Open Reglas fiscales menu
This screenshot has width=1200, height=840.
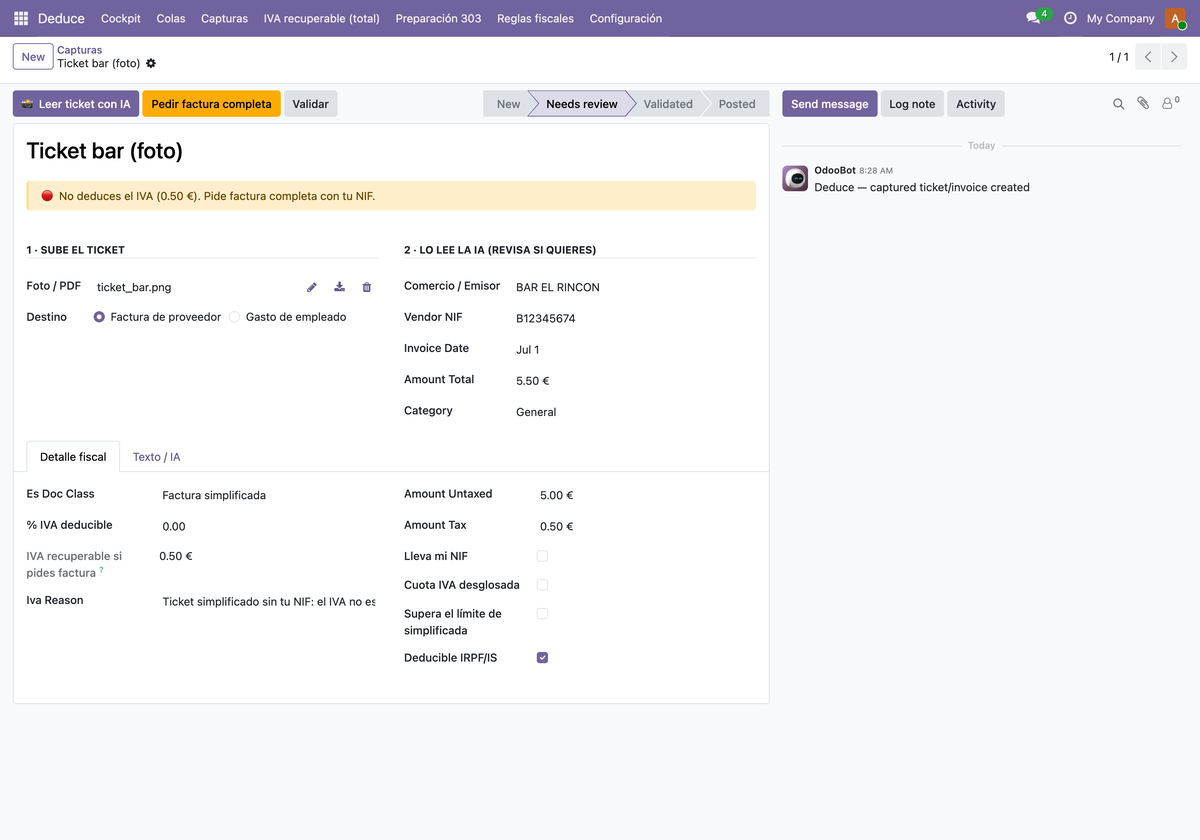click(535, 18)
